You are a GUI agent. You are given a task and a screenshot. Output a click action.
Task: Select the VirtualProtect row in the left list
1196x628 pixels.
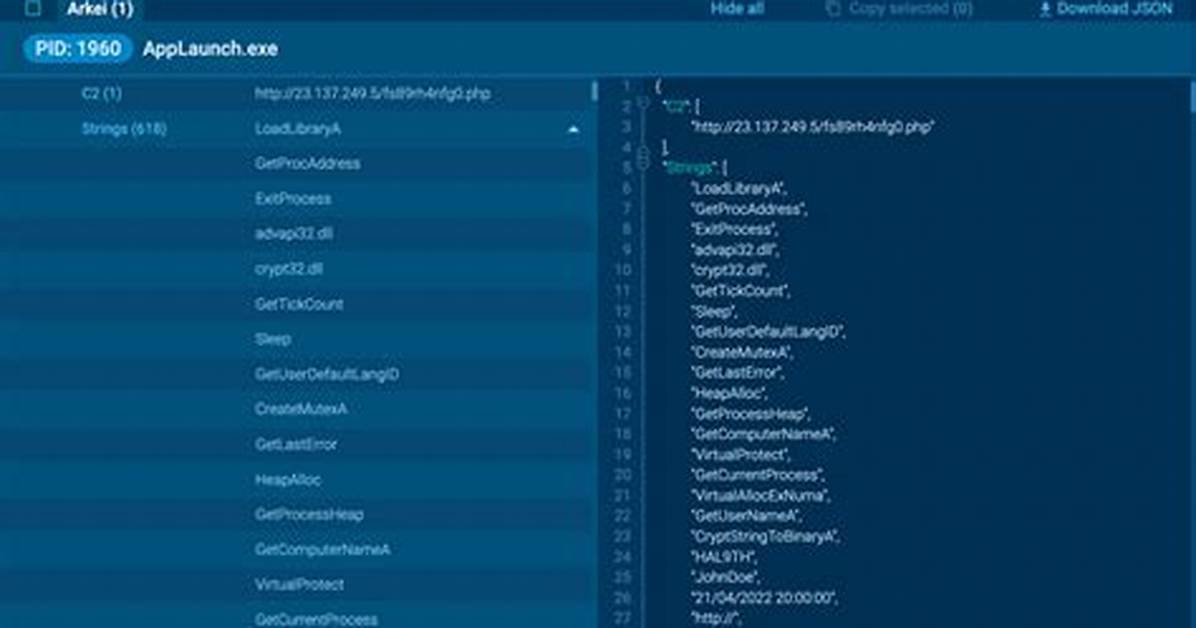coord(297,585)
